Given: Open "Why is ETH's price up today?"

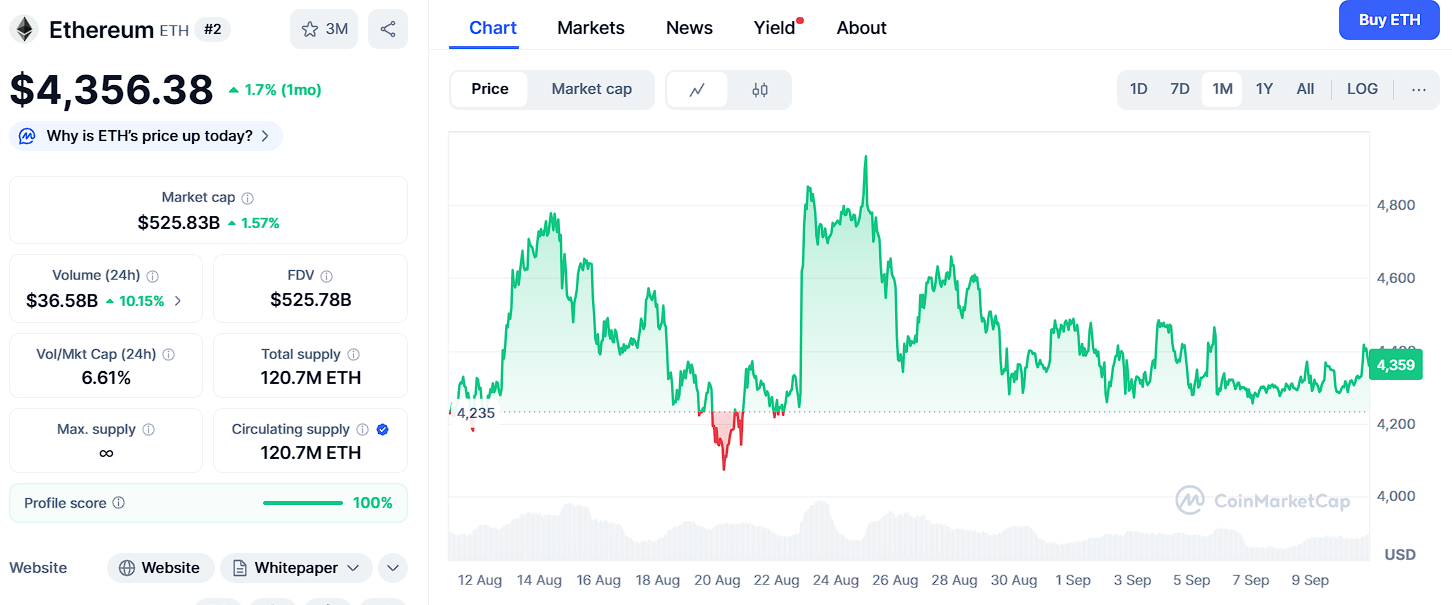Looking at the screenshot, I should (x=147, y=136).
